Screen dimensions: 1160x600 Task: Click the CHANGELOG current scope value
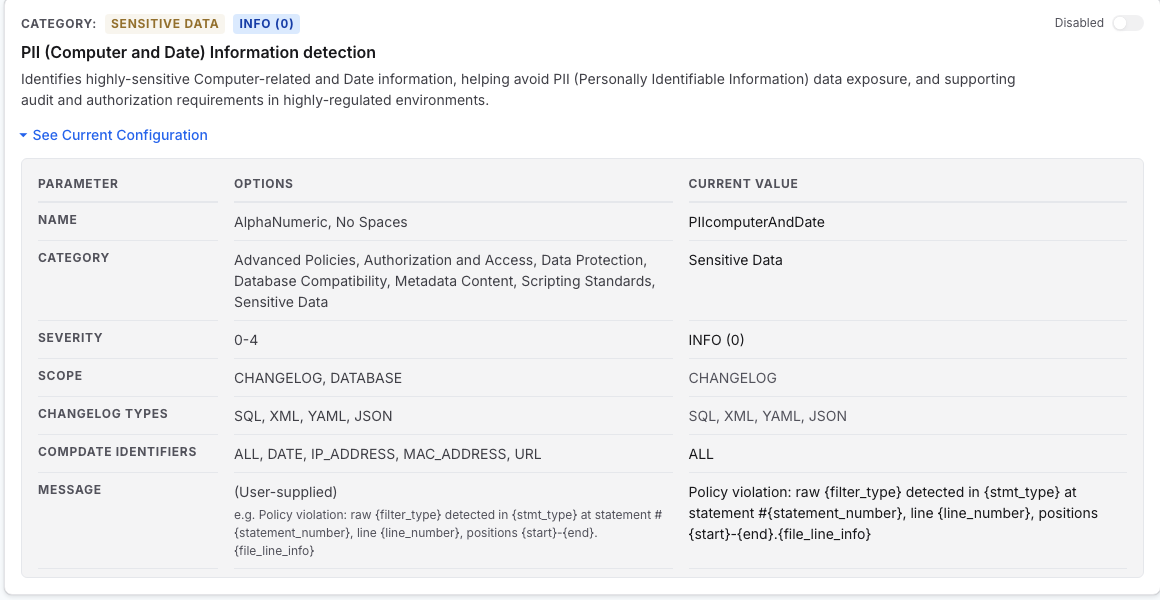tap(732, 378)
